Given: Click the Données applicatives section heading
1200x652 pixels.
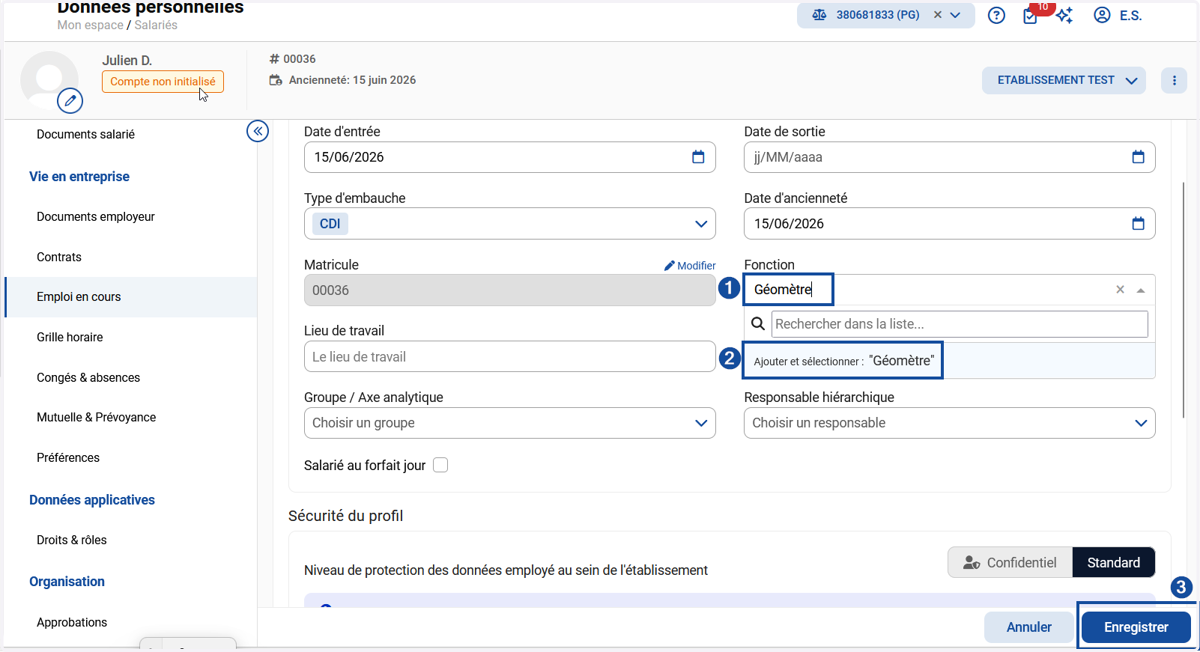Looking at the screenshot, I should point(92,500).
